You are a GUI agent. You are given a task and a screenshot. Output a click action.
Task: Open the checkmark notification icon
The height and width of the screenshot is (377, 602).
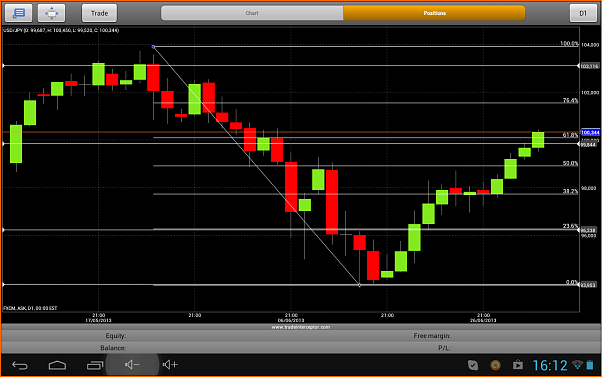click(473, 365)
